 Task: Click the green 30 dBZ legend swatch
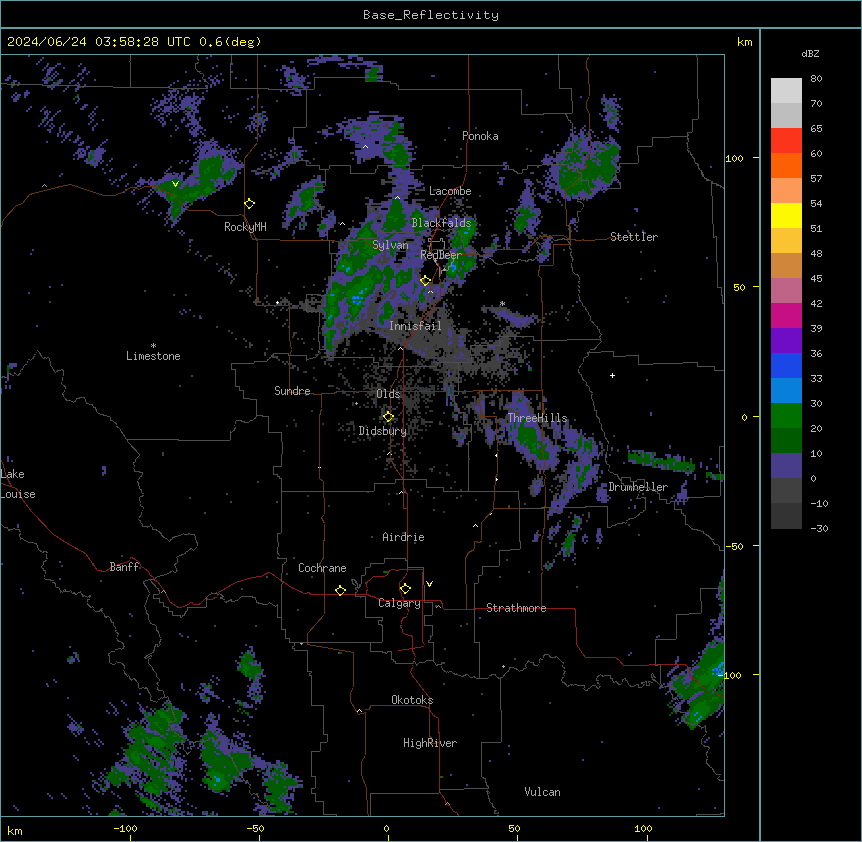(x=786, y=416)
